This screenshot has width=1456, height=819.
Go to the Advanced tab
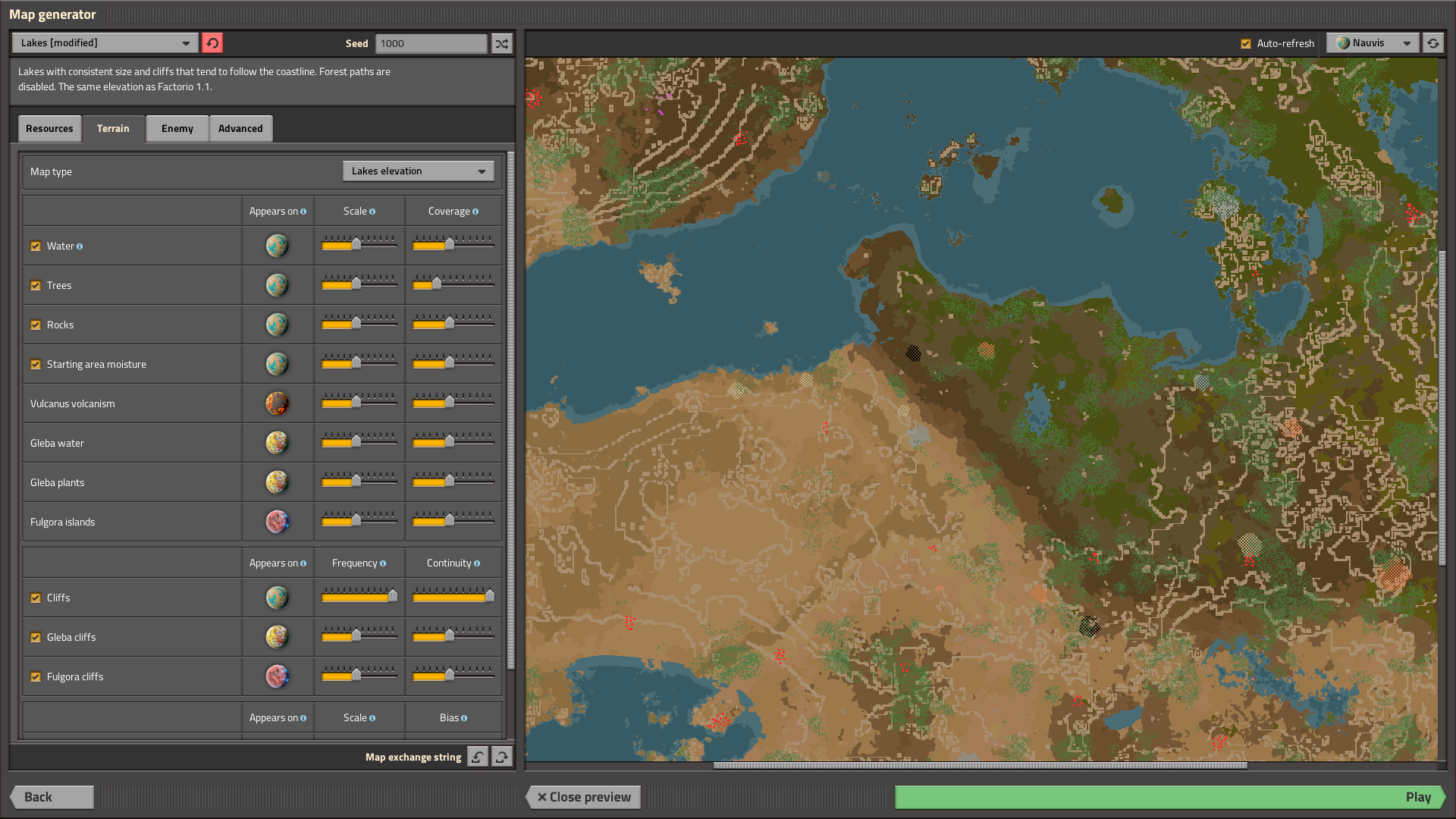tap(240, 129)
